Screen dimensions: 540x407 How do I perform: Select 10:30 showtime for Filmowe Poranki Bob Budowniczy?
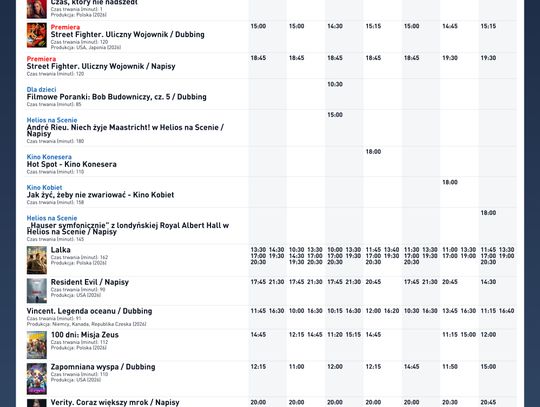(x=335, y=84)
